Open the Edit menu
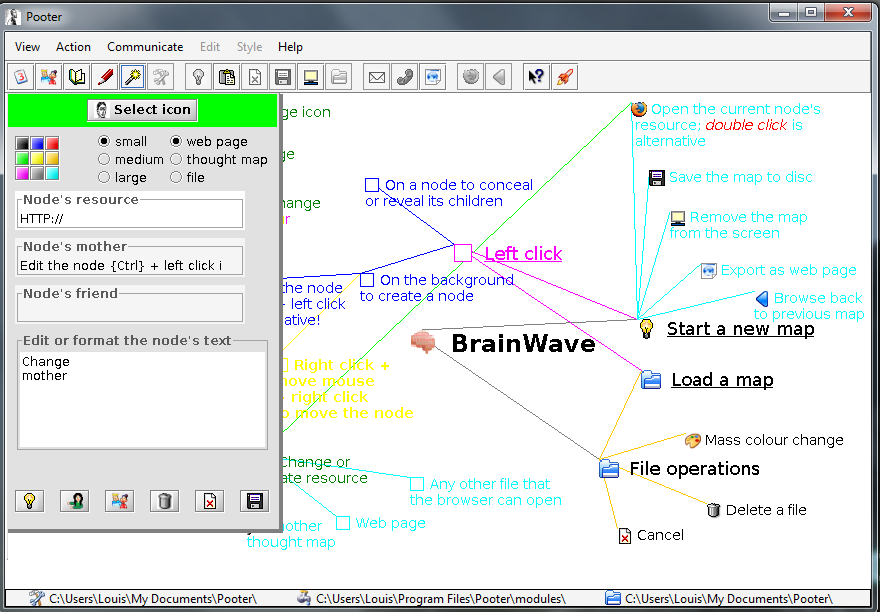Screen dimensions: 880x612 coord(210,47)
